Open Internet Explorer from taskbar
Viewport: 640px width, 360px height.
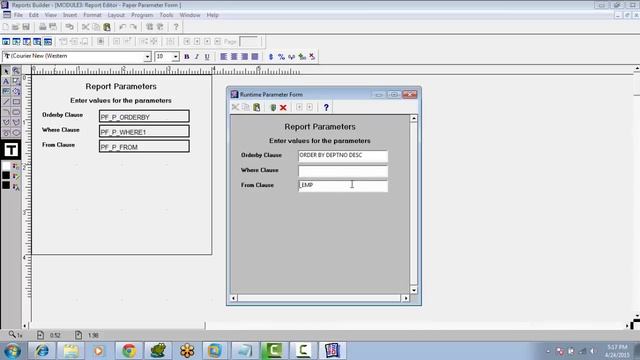pos(42,351)
